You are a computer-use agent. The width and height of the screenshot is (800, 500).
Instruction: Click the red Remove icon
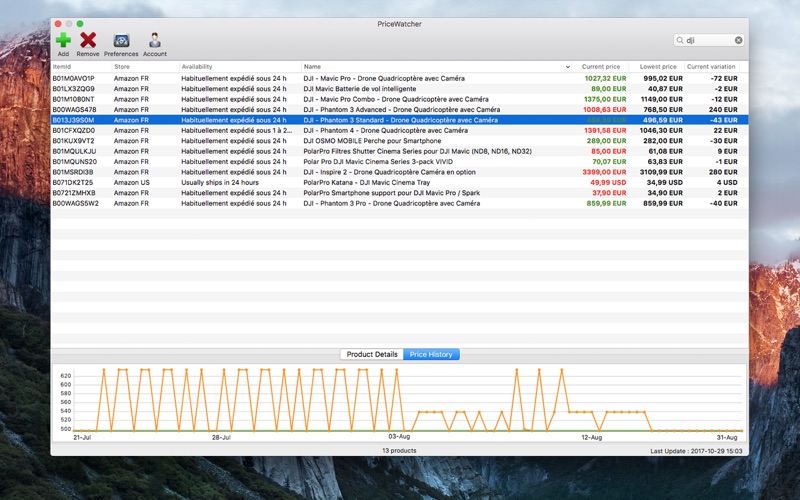(x=88, y=40)
